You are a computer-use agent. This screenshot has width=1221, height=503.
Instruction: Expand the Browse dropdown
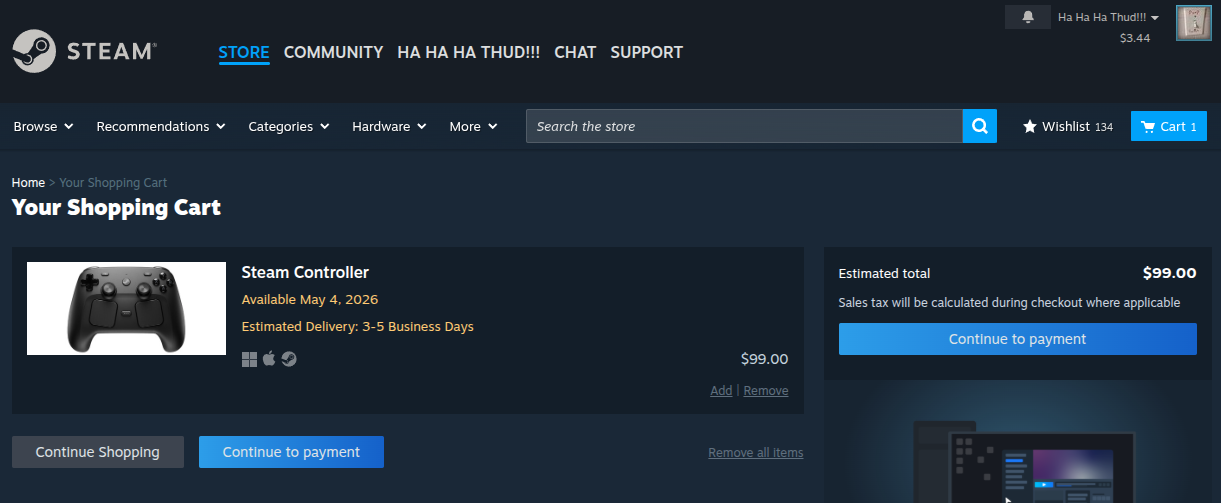[43, 127]
